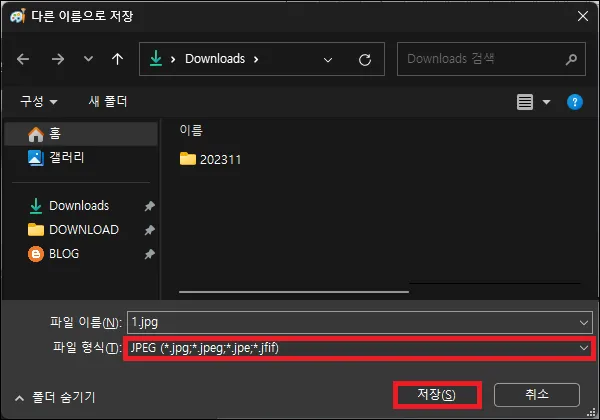Open the 파일 형식 JPEG format dropdown
The width and height of the screenshot is (600, 420).
[x=360, y=348]
